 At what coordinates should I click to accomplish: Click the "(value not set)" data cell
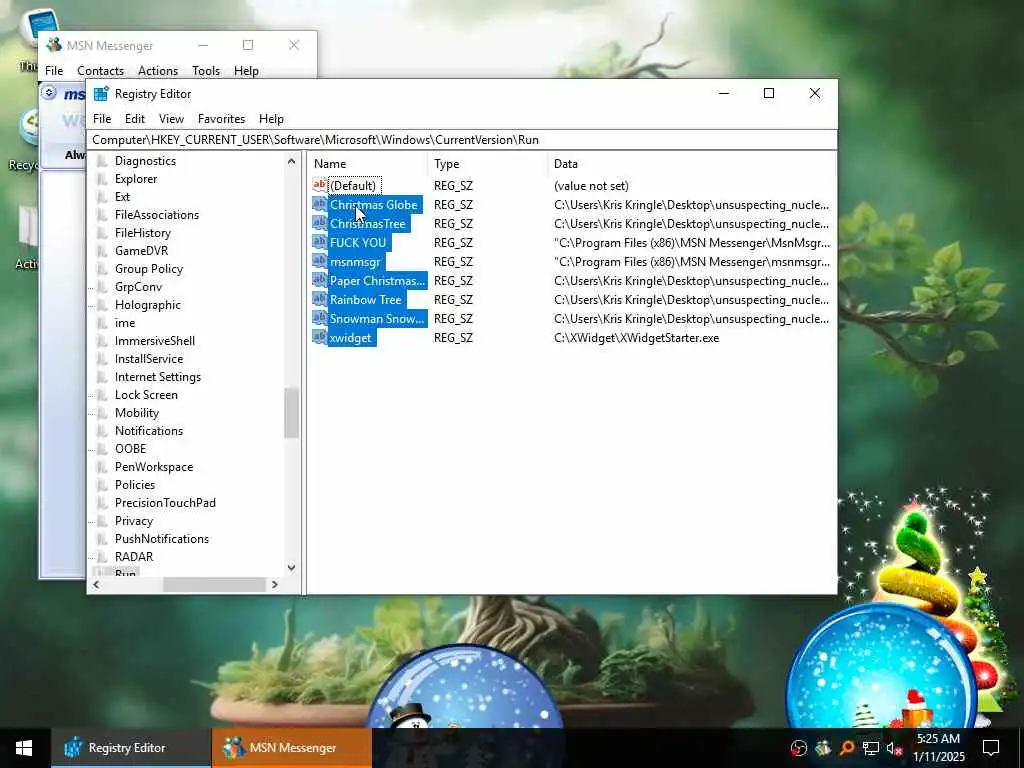point(591,185)
